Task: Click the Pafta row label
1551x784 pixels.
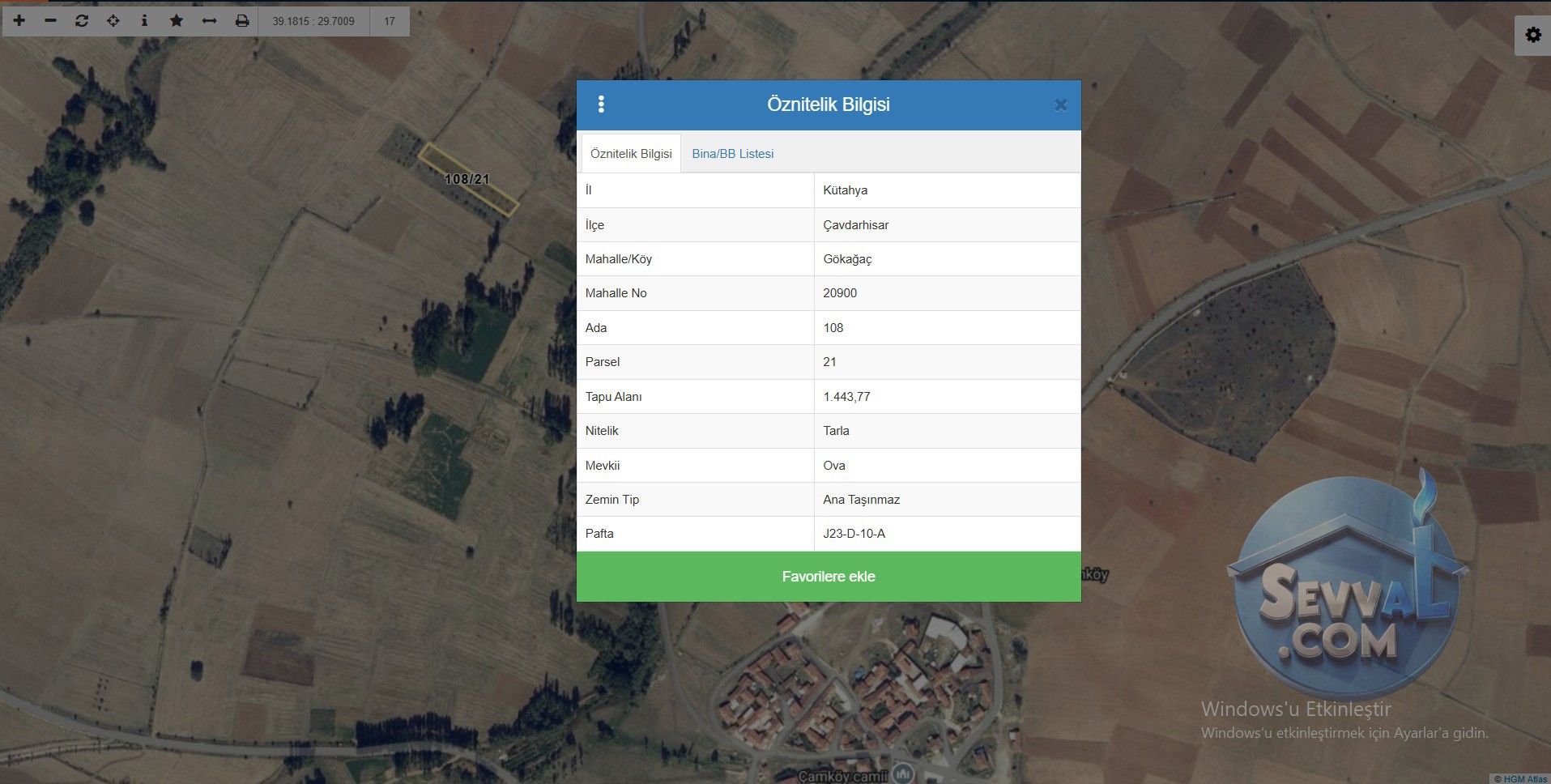Action: pos(599,534)
